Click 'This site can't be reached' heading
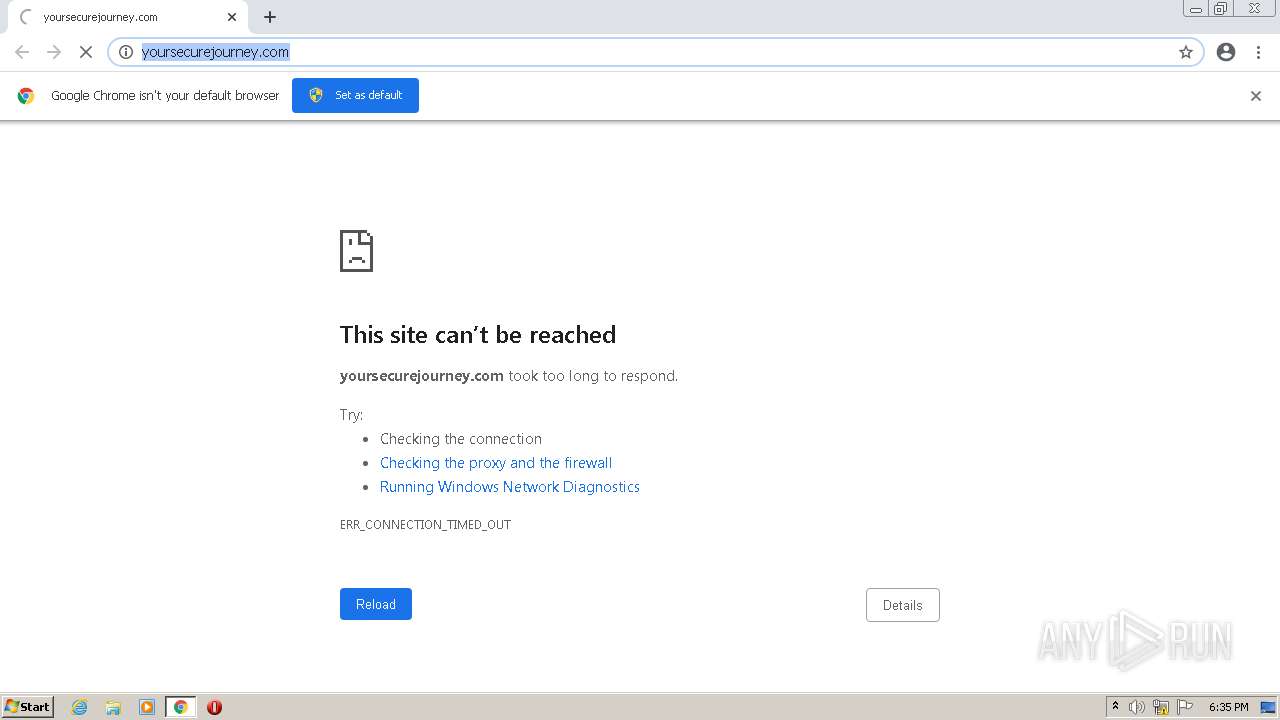The width and height of the screenshot is (1280, 720). click(x=478, y=335)
